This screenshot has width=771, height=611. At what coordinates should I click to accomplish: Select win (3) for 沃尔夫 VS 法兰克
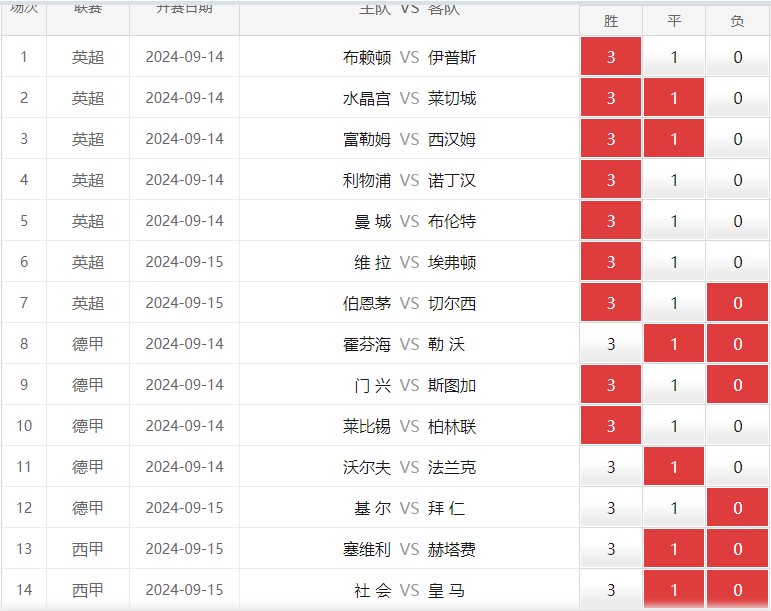click(611, 466)
